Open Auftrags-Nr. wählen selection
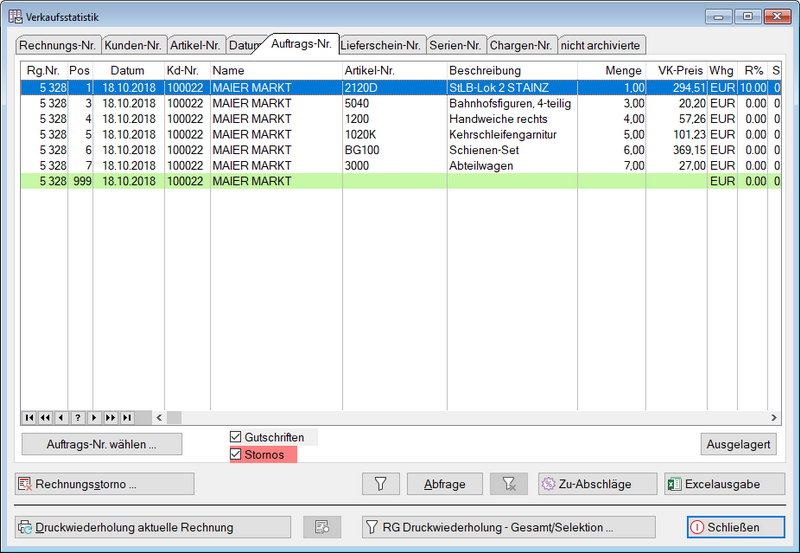This screenshot has width=800, height=553. click(101, 443)
